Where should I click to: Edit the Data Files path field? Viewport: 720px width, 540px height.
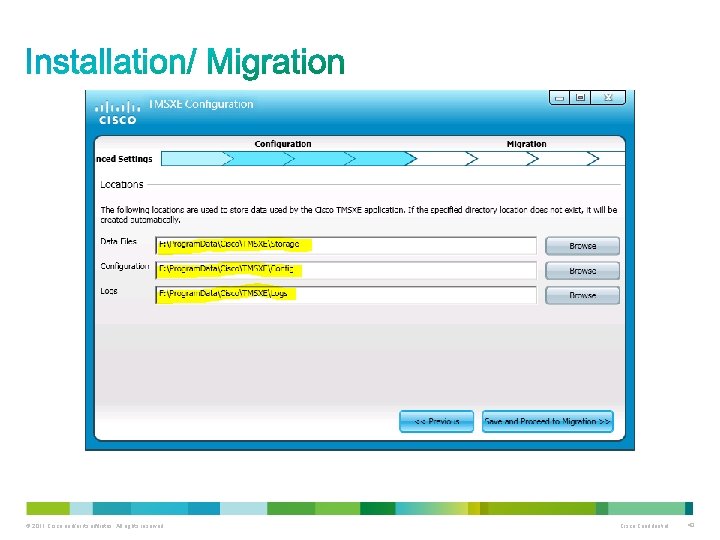point(346,245)
